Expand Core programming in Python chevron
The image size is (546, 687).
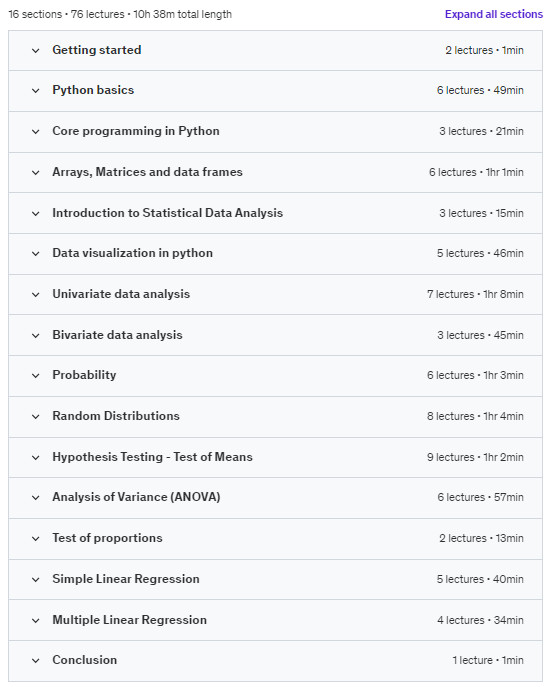pyautogui.click(x=35, y=131)
